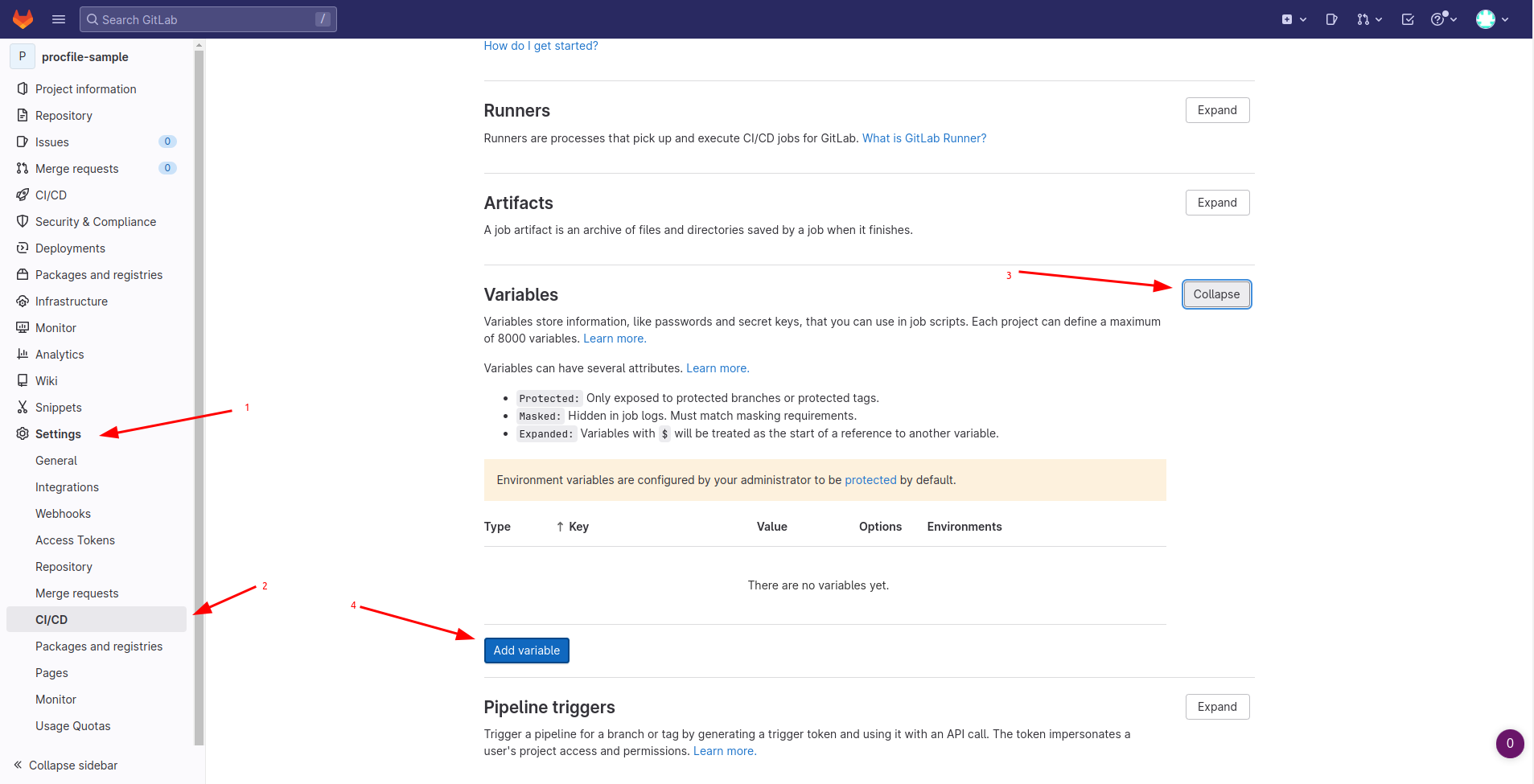Click the issues icon in the top bar
The image size is (1534, 784).
1331,18
